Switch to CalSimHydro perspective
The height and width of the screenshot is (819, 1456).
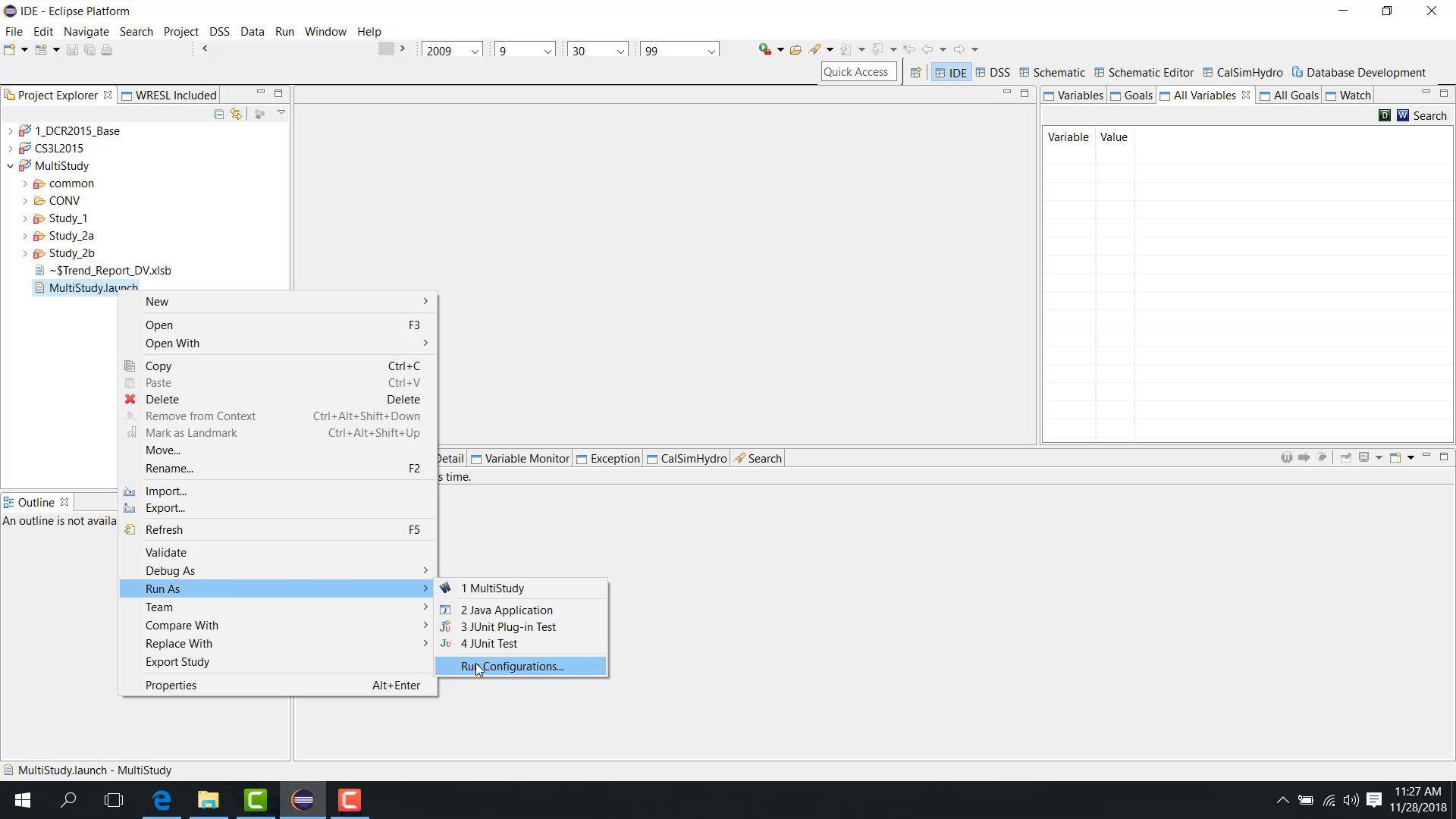click(x=1243, y=73)
